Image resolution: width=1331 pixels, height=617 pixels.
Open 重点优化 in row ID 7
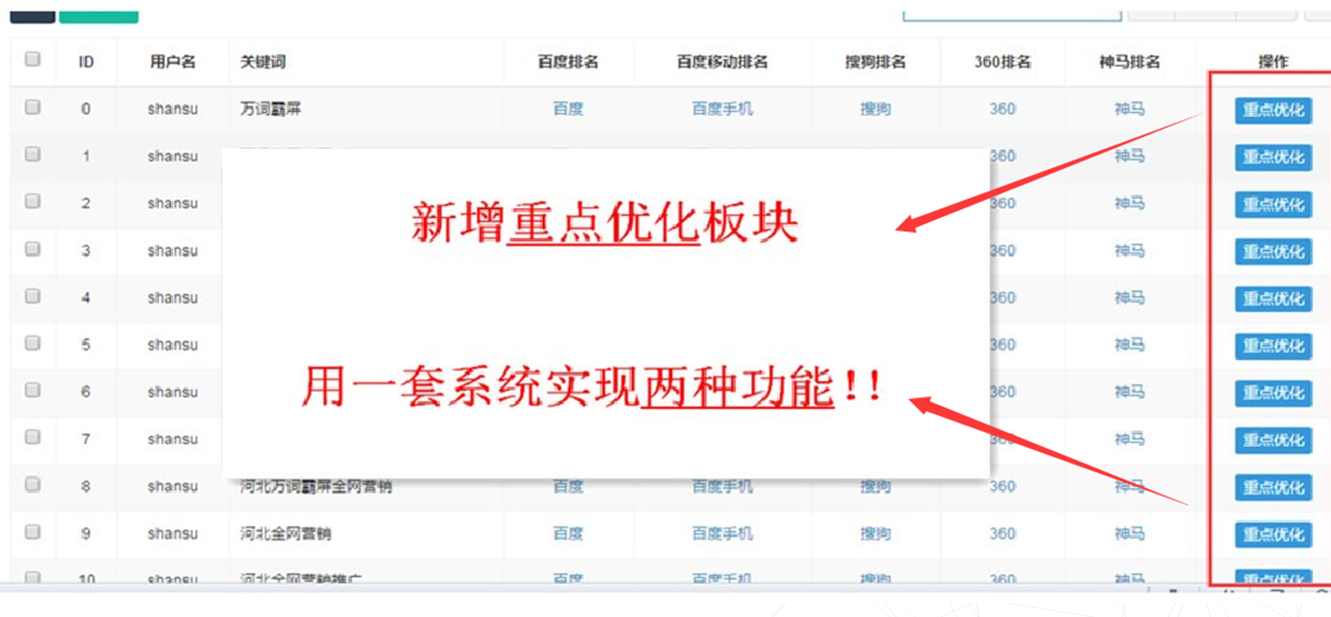click(x=1273, y=440)
